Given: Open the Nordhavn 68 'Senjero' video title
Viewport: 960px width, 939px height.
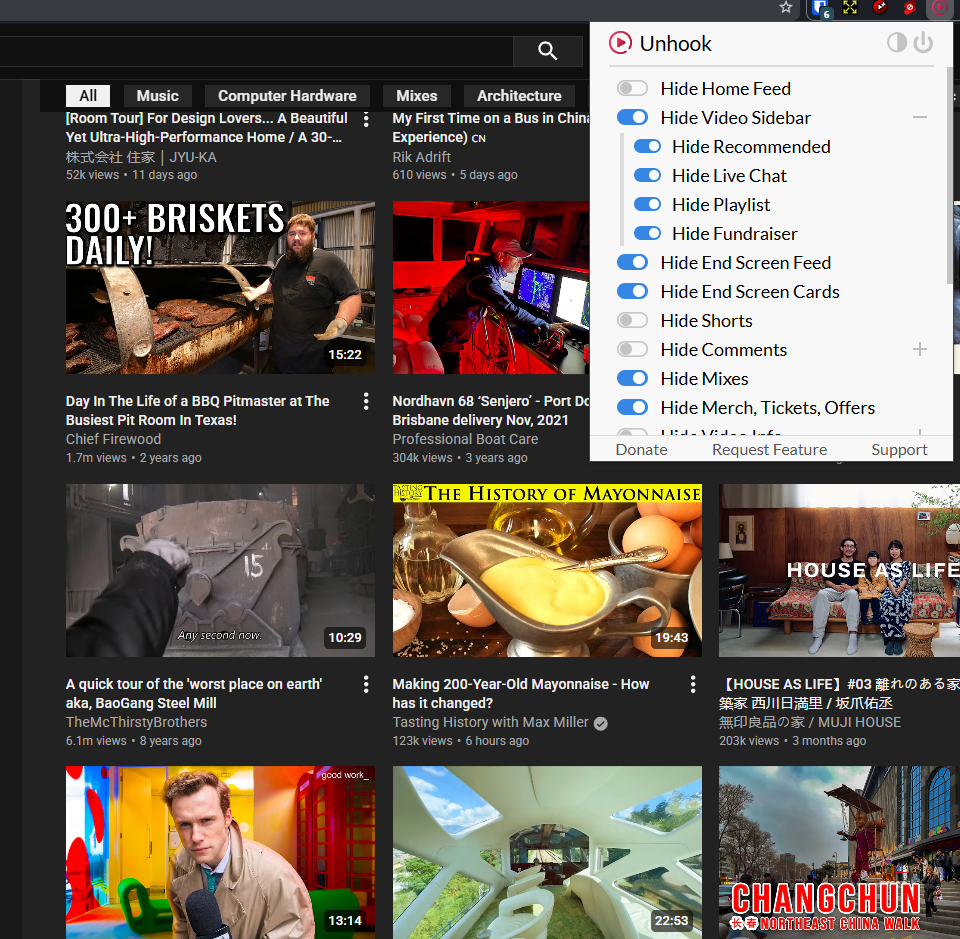Looking at the screenshot, I should click(490, 410).
